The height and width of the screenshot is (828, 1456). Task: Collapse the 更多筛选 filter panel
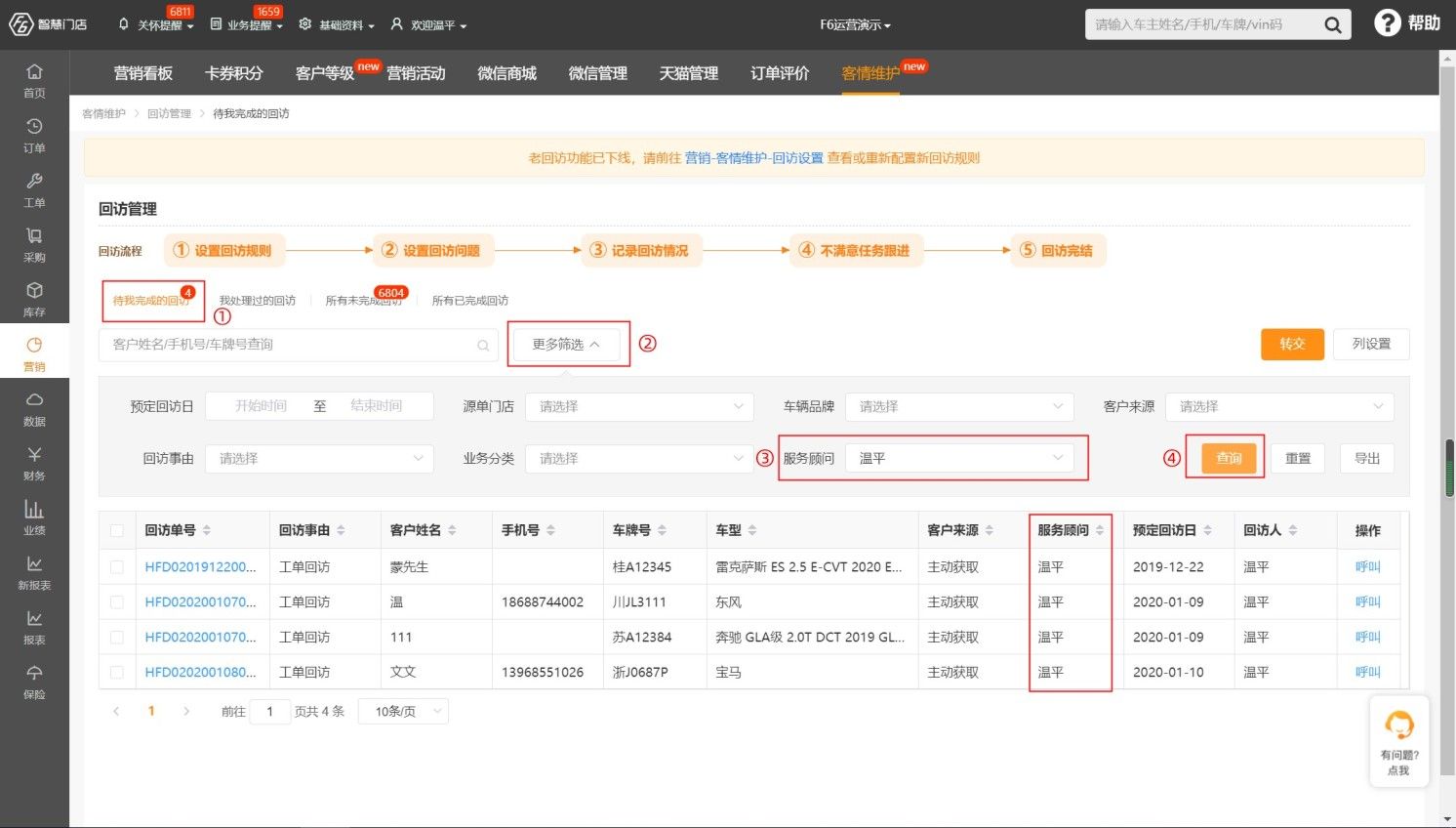566,344
